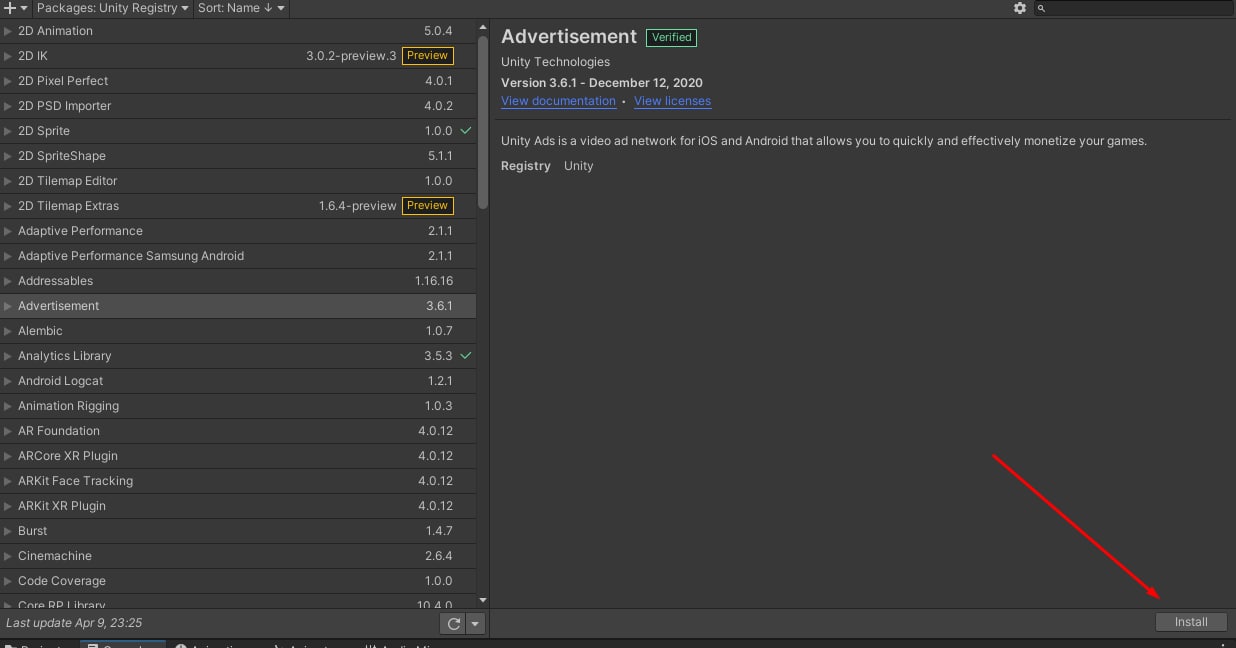Select the Adaptive Performance package
Screen dimensions: 1236x648
click(238, 231)
